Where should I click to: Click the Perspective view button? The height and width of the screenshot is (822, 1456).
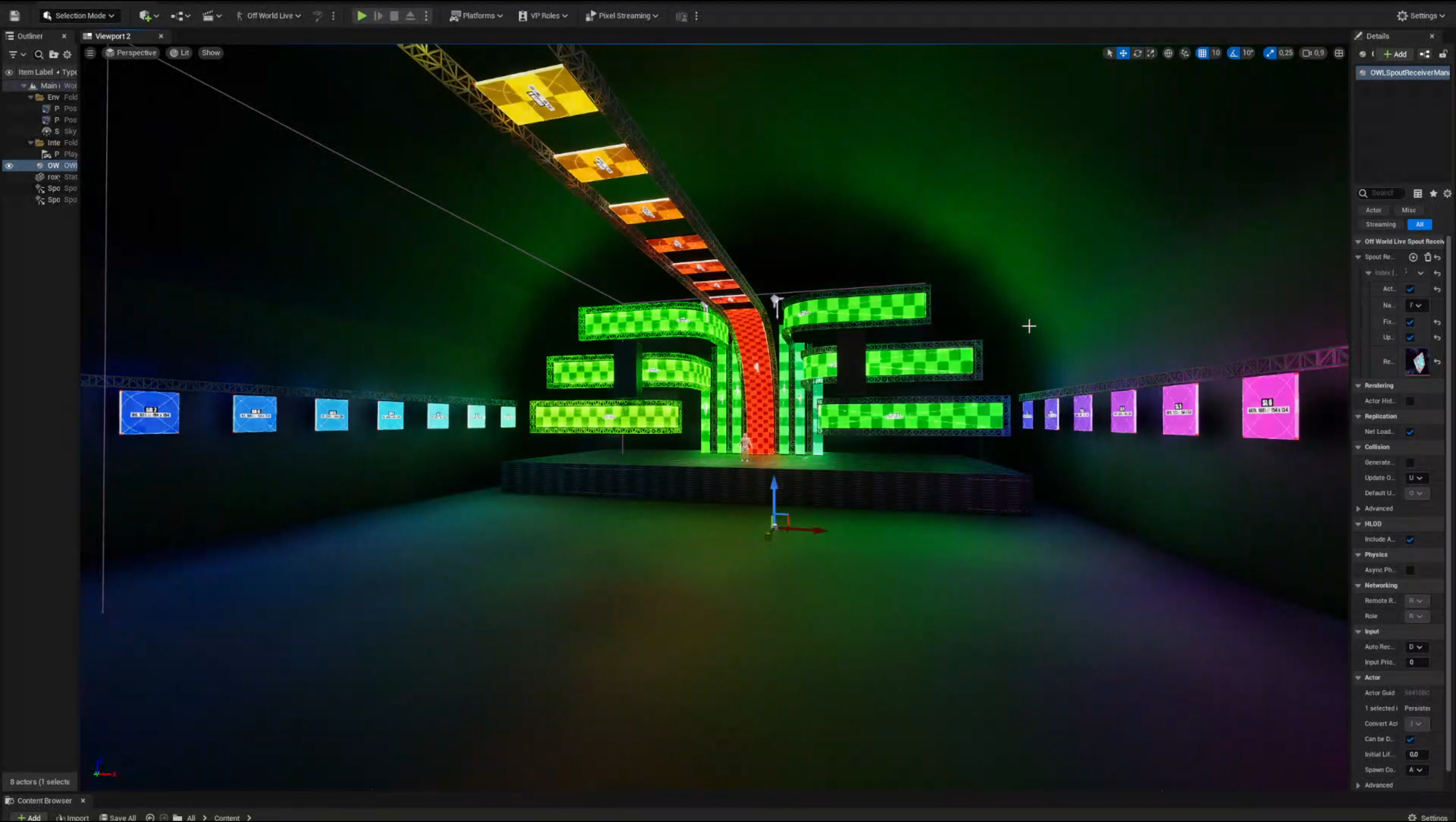click(x=131, y=53)
